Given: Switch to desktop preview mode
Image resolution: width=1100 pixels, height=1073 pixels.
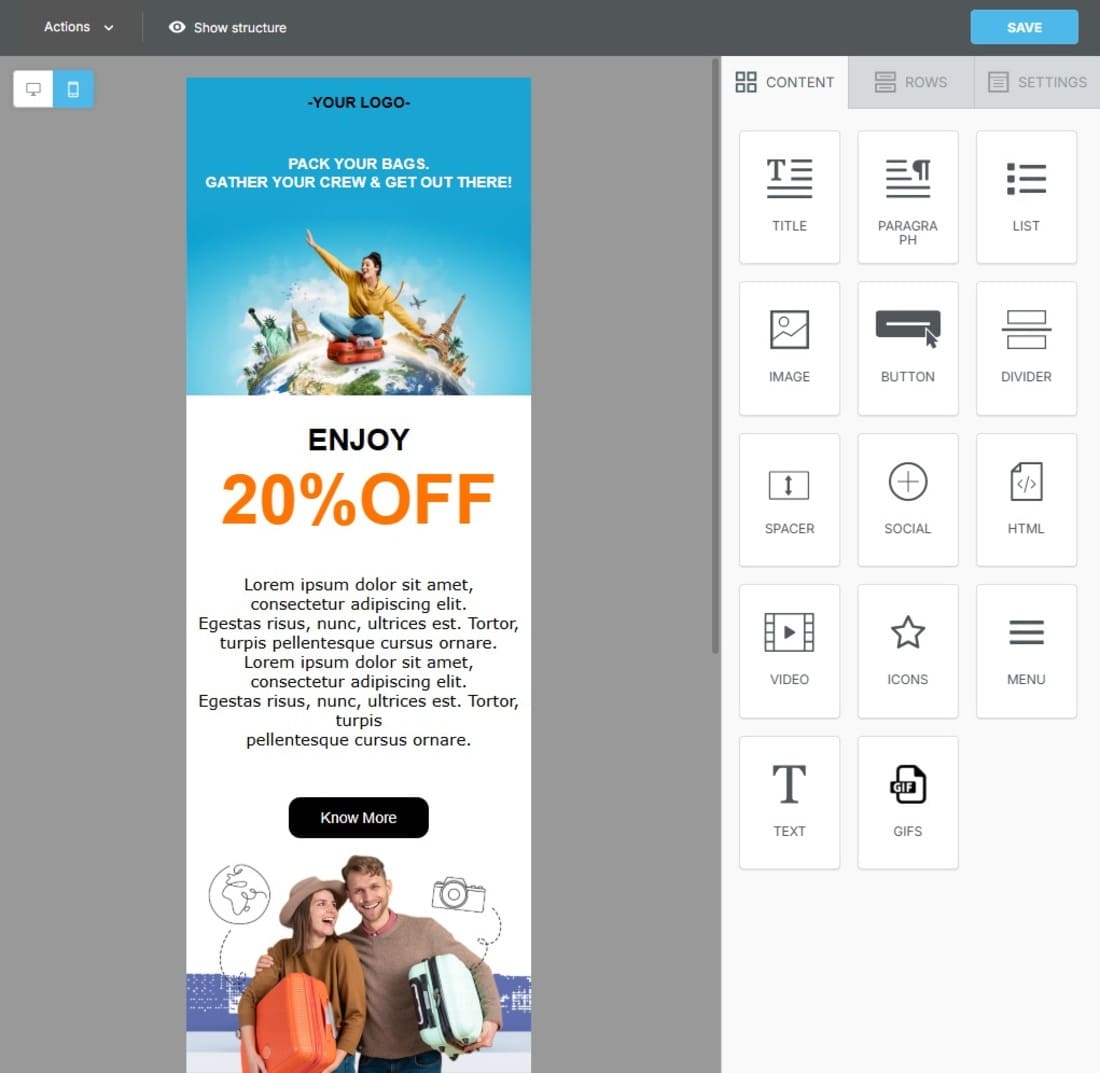Looking at the screenshot, I should pyautogui.click(x=34, y=89).
